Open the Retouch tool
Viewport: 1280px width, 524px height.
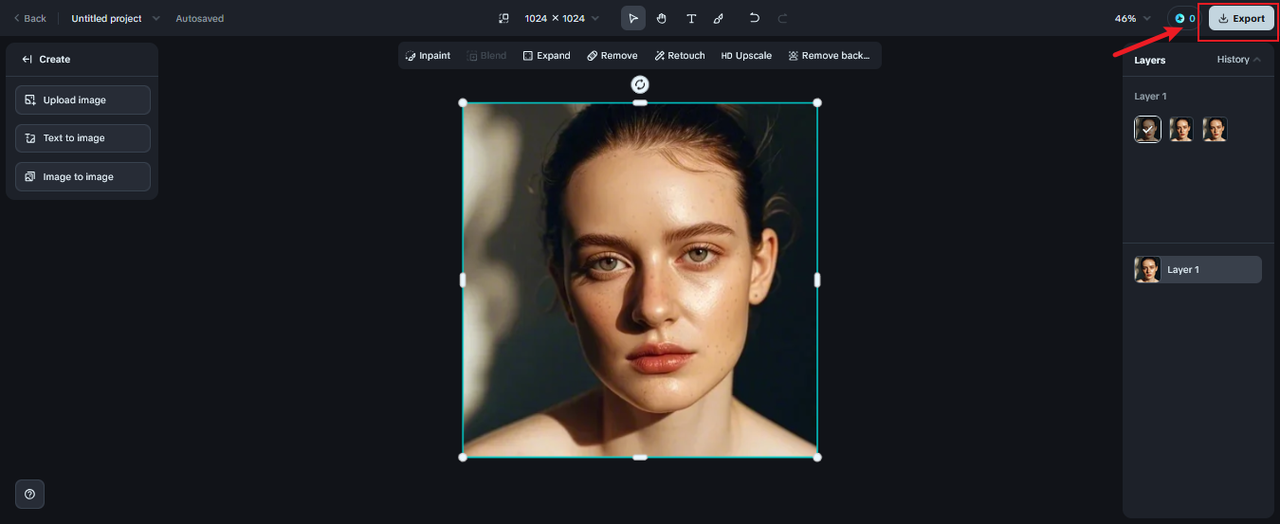(680, 56)
